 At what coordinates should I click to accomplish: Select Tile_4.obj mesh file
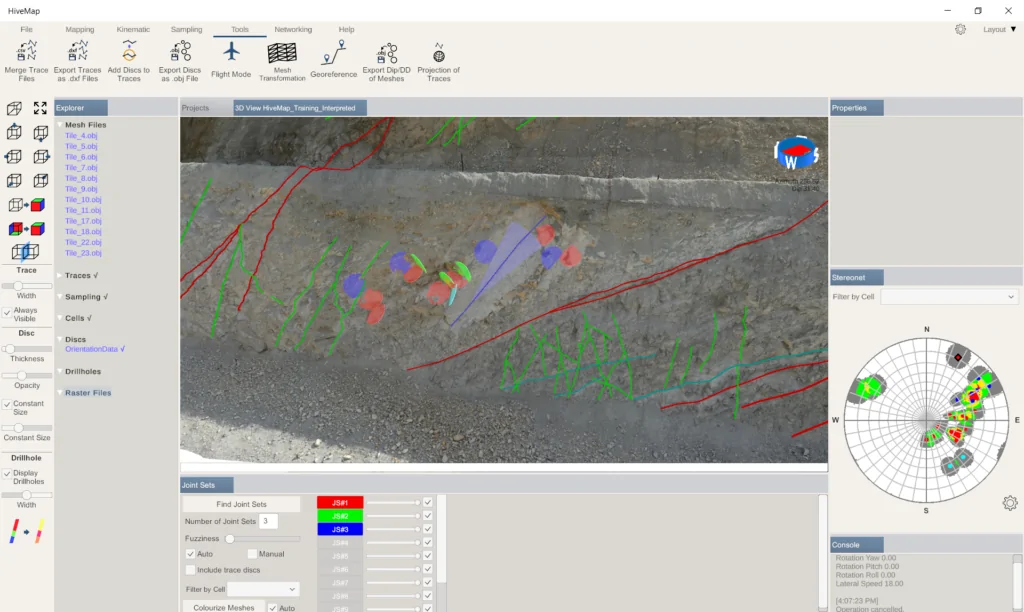[81, 136]
